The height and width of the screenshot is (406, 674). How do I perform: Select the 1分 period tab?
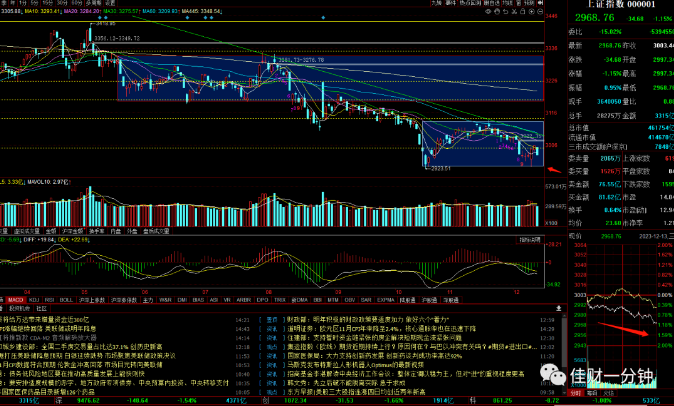[x=23, y=3]
